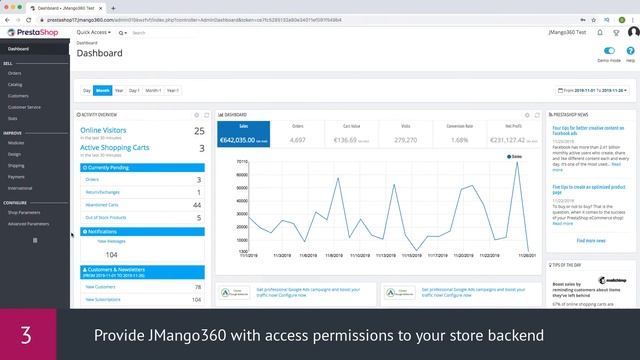Open the trophy achievements icon
This screenshot has height=360, width=640.
(x=616, y=33)
